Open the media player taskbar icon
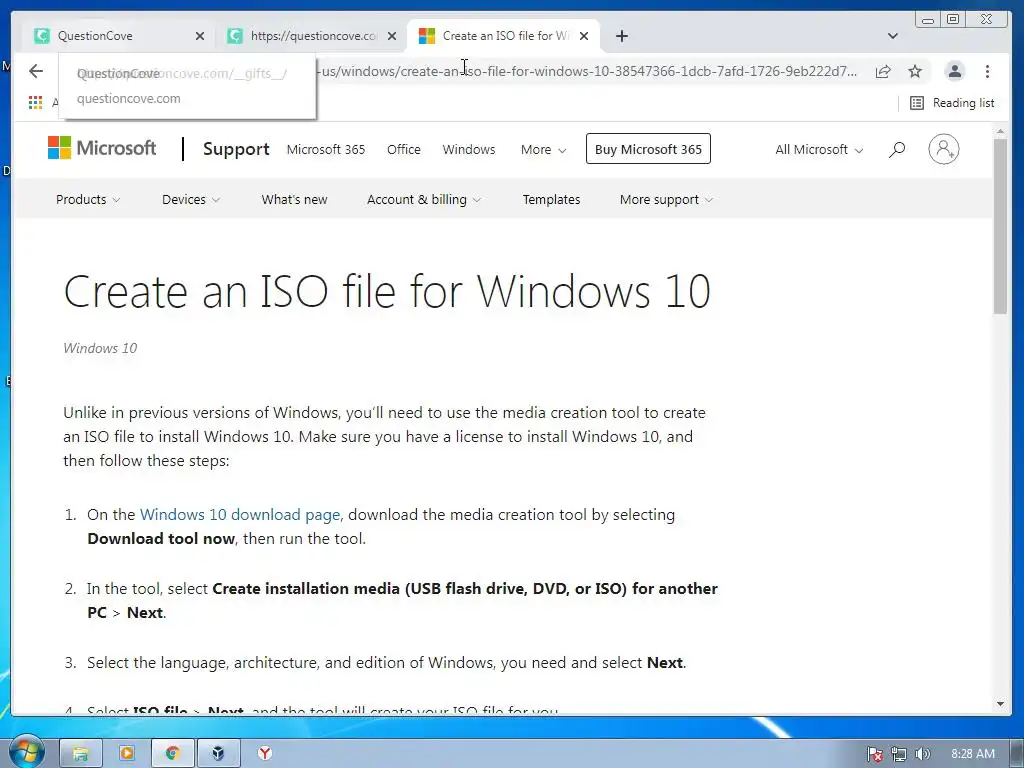 (x=127, y=753)
